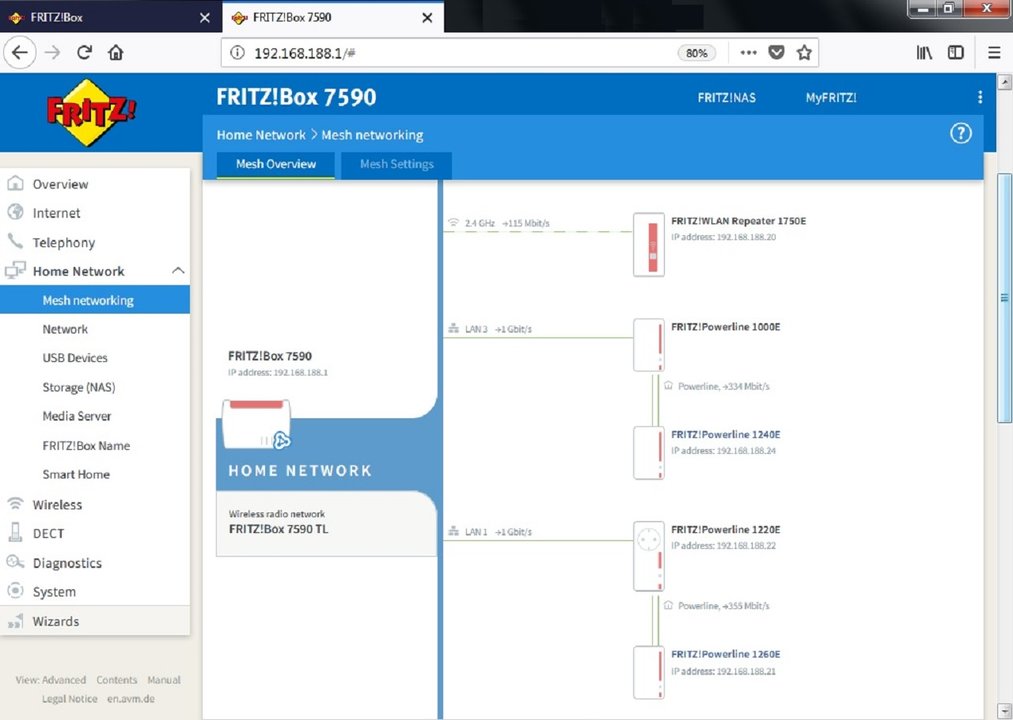The width and height of the screenshot is (1013, 720).
Task: Click the 2.4 GHz connection label
Action: [479, 223]
